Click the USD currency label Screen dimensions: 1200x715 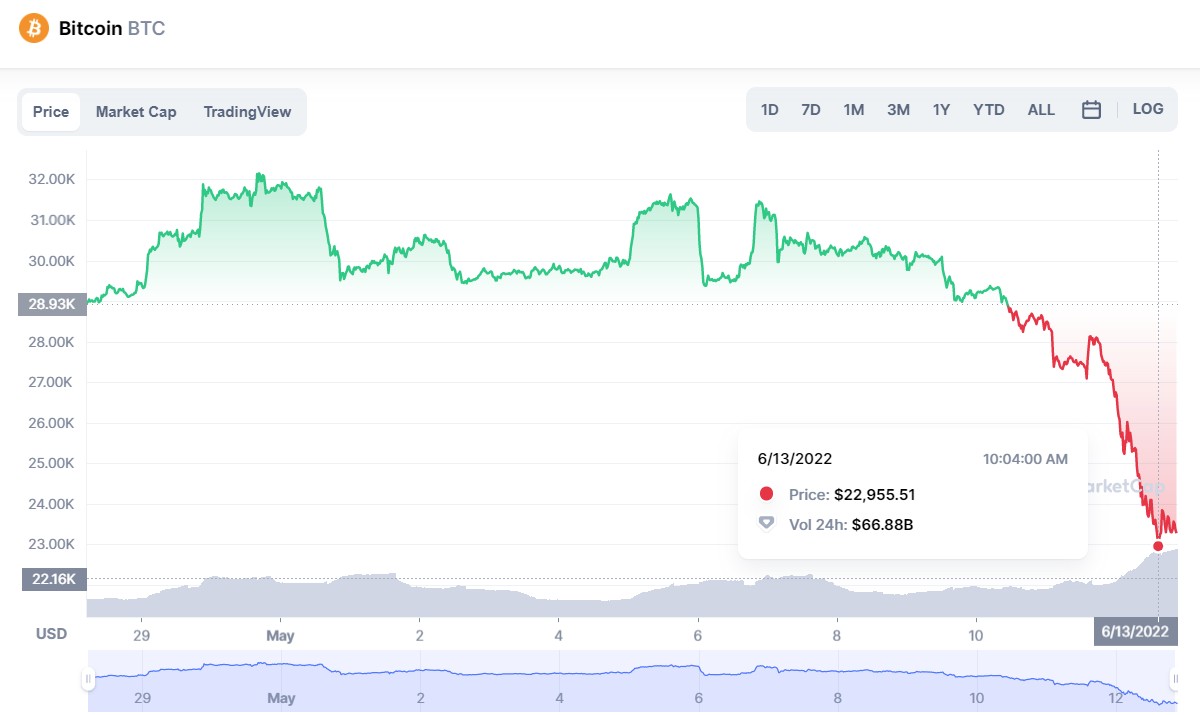[x=50, y=633]
